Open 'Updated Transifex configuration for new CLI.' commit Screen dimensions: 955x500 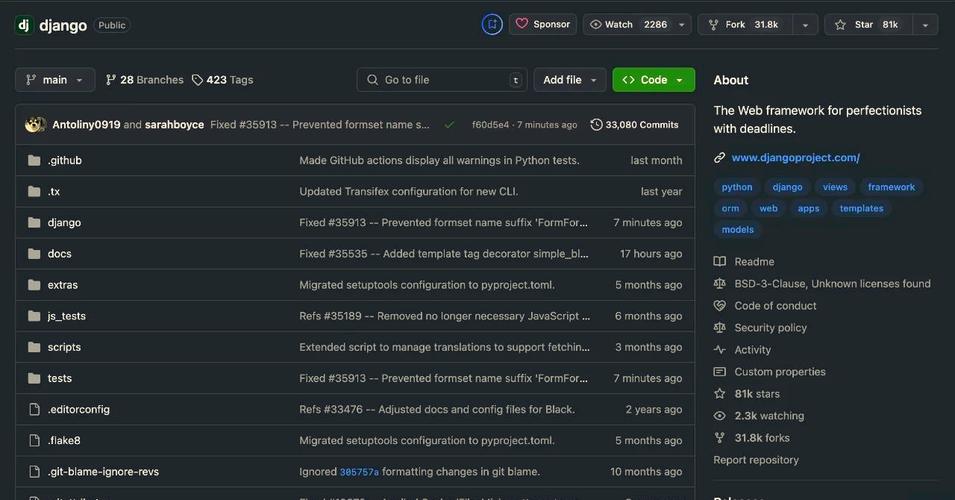[409, 191]
